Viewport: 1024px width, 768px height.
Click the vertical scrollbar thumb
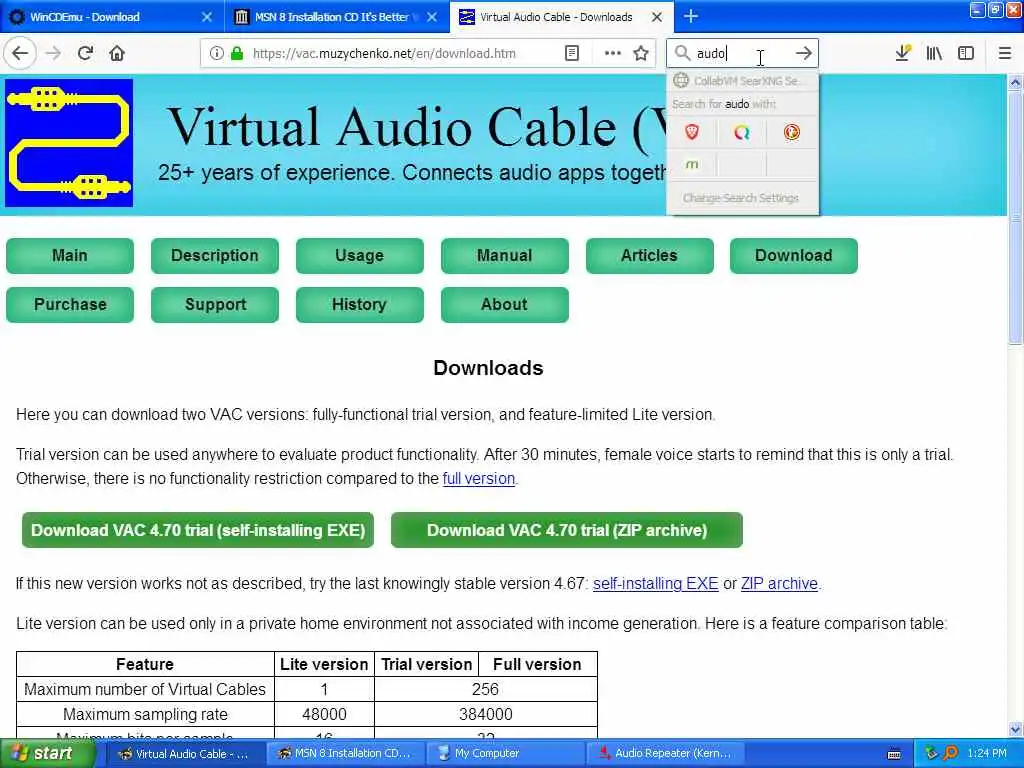coord(1015,217)
